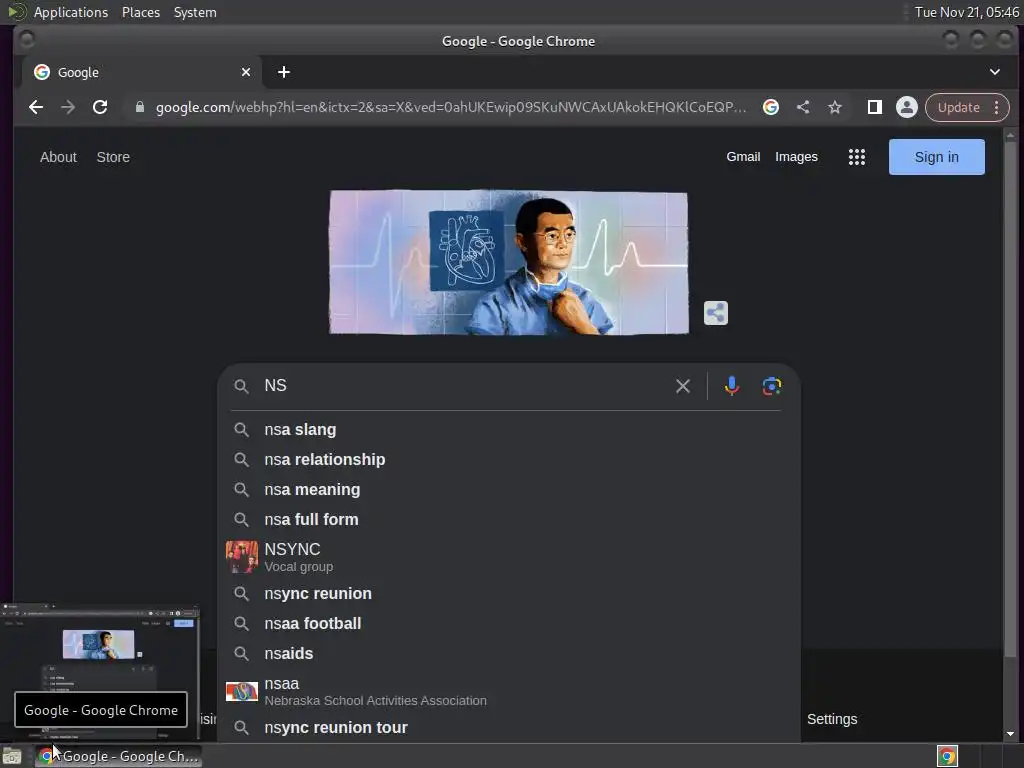Viewport: 1024px width, 768px height.
Task: Click the page vertical scrollbar
Action: pyautogui.click(x=1010, y=398)
